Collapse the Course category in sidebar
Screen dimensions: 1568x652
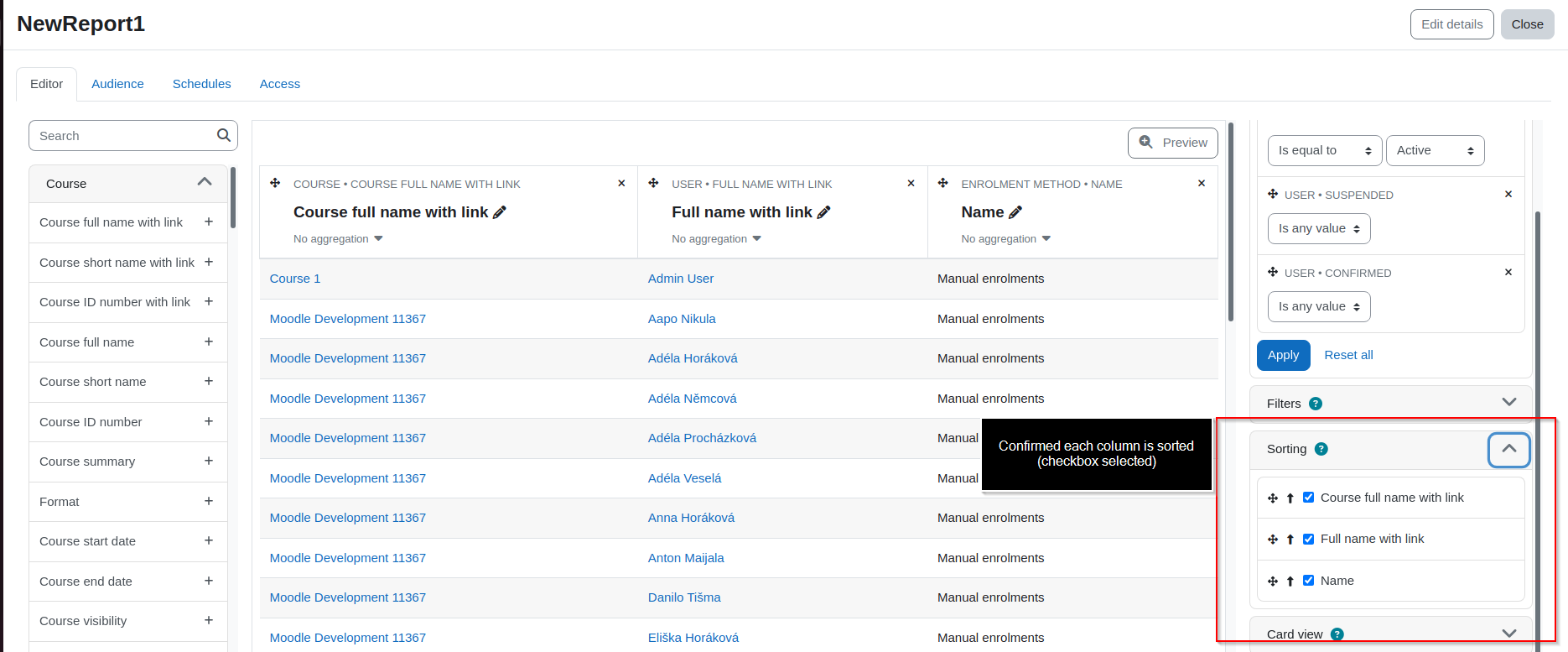click(205, 182)
